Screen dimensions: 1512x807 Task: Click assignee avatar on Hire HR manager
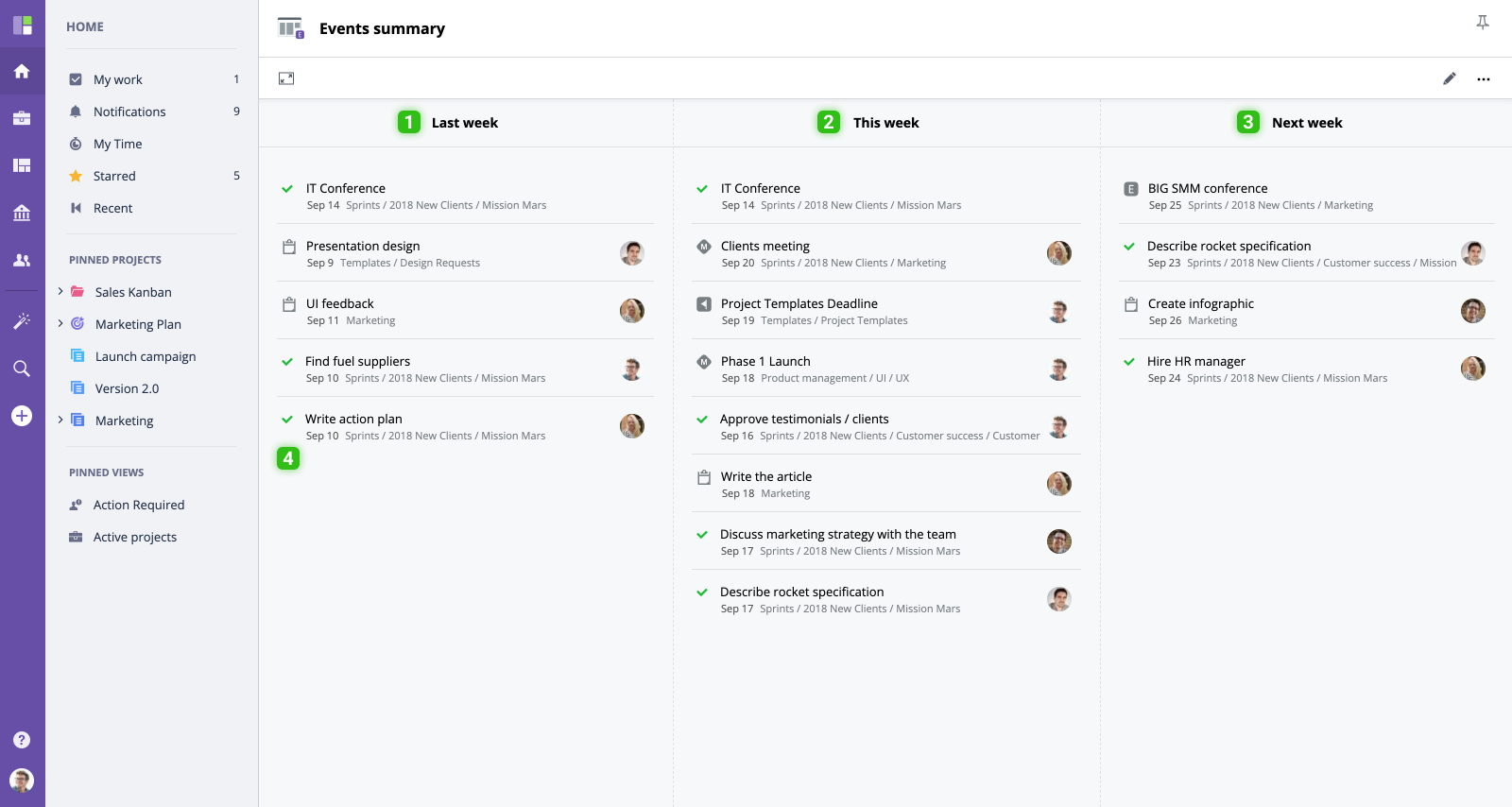click(1473, 369)
